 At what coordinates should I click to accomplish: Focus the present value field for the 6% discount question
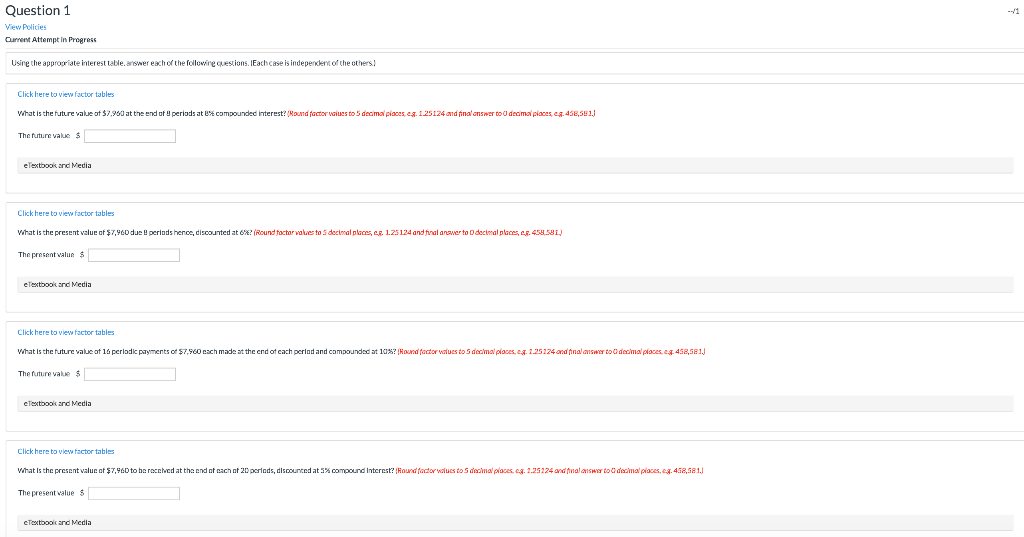click(x=134, y=255)
